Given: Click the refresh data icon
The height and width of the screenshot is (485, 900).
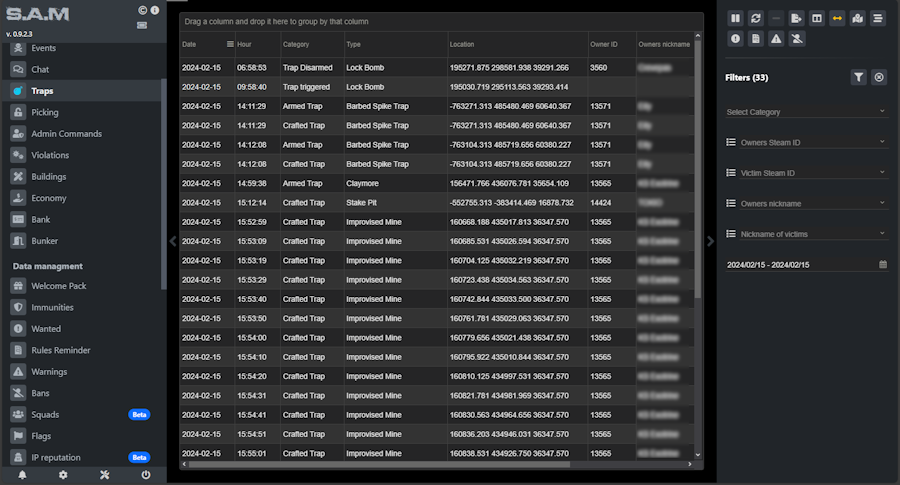Looking at the screenshot, I should tap(756, 18).
